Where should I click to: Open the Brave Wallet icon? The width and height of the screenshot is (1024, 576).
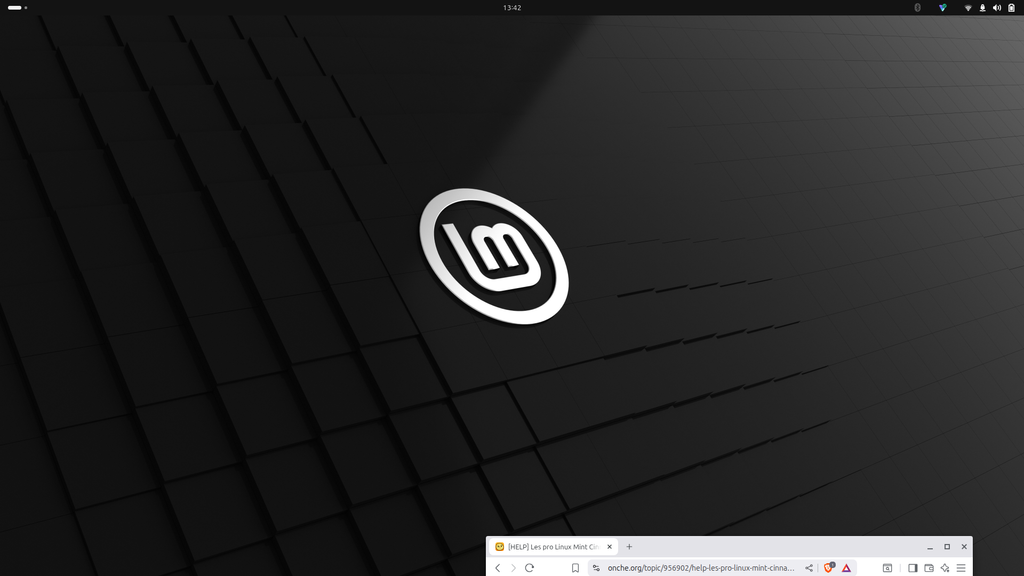[x=929, y=568]
